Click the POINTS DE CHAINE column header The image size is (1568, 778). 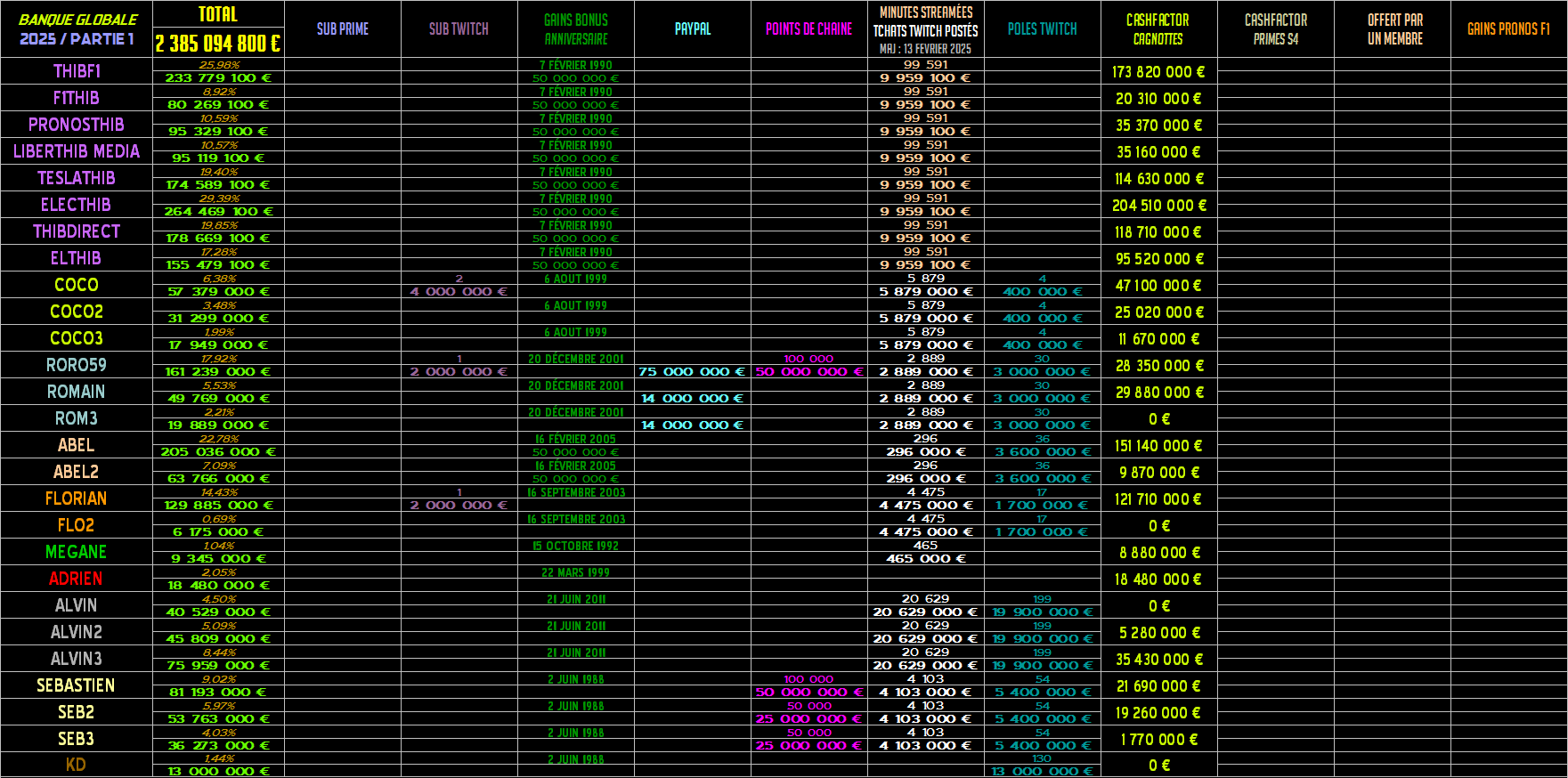[808, 29]
